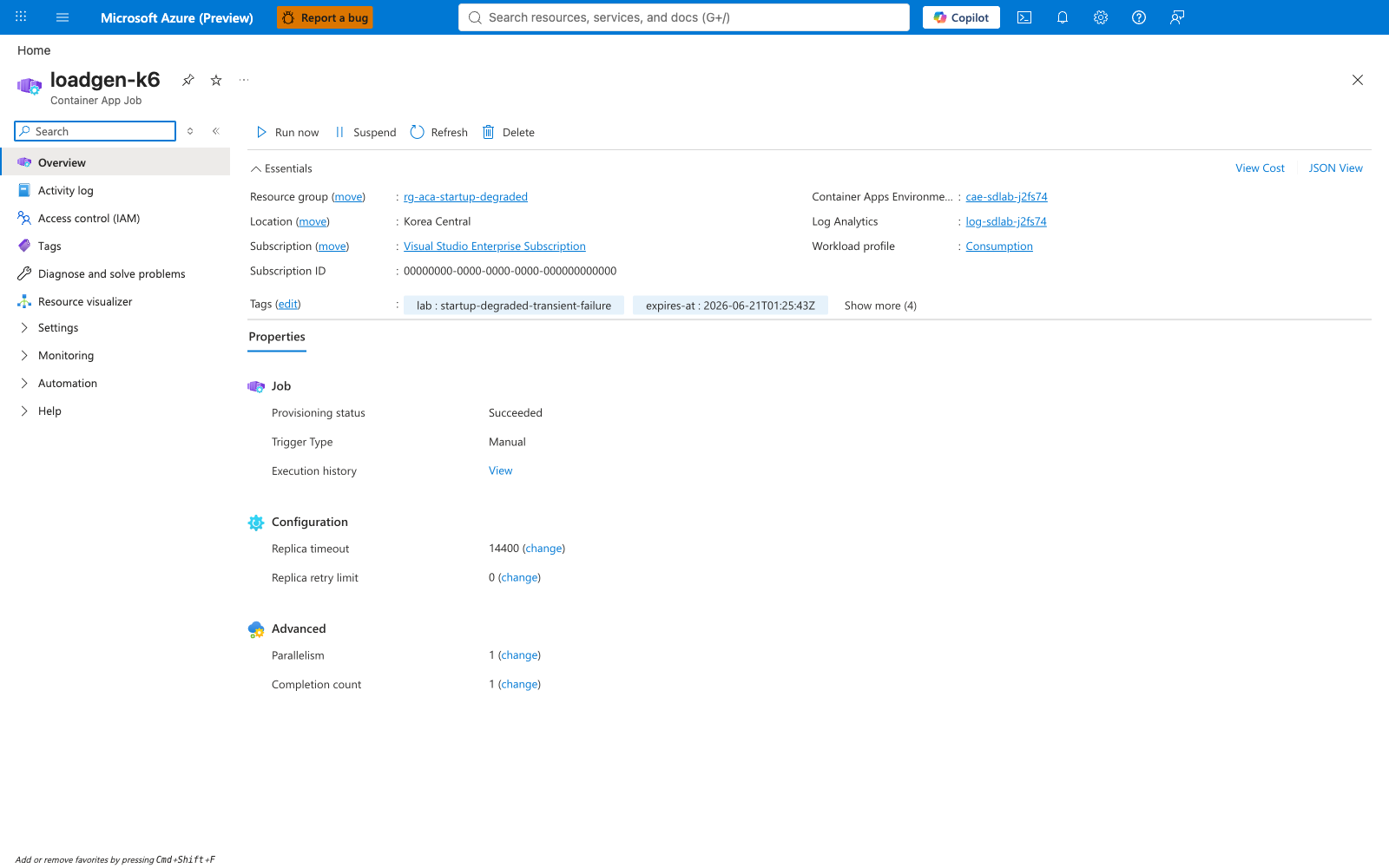Show more (4) tags
This screenshot has width=1389, height=868.
pyautogui.click(x=880, y=306)
